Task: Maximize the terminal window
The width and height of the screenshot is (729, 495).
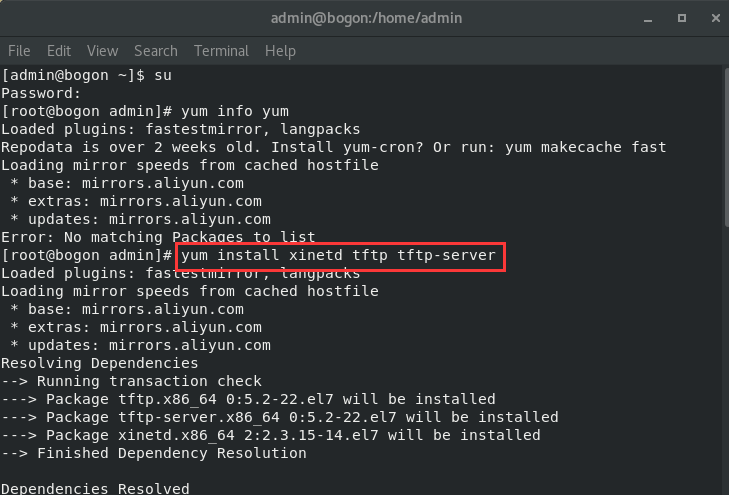Action: (x=681, y=18)
